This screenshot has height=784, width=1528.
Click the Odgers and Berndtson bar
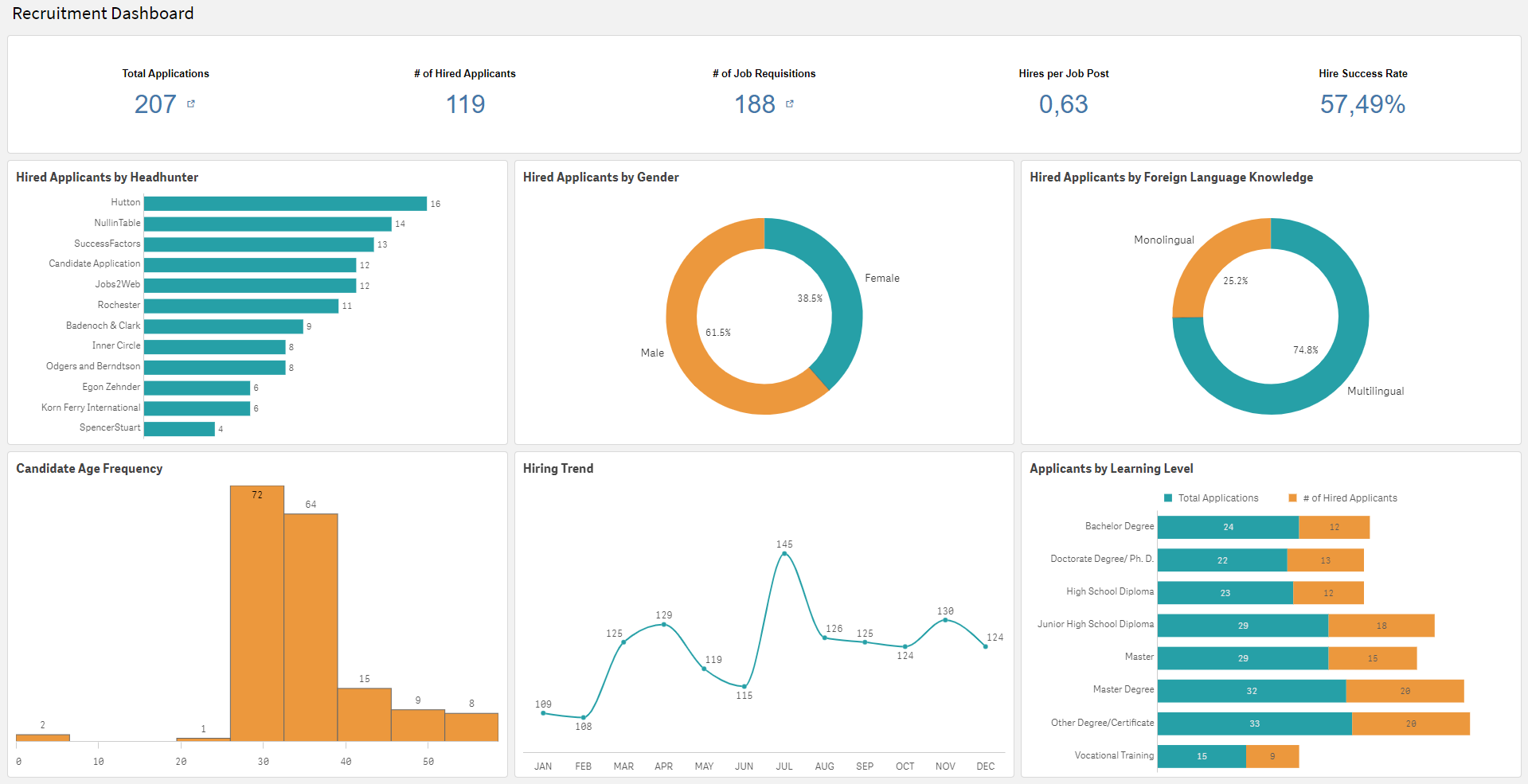(215, 368)
